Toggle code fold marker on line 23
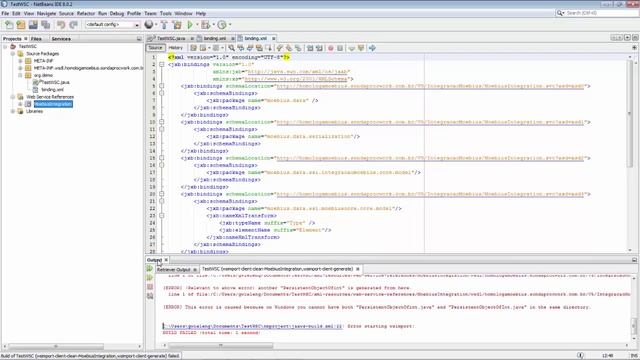Screen dimensions: 640x360 click(162, 216)
